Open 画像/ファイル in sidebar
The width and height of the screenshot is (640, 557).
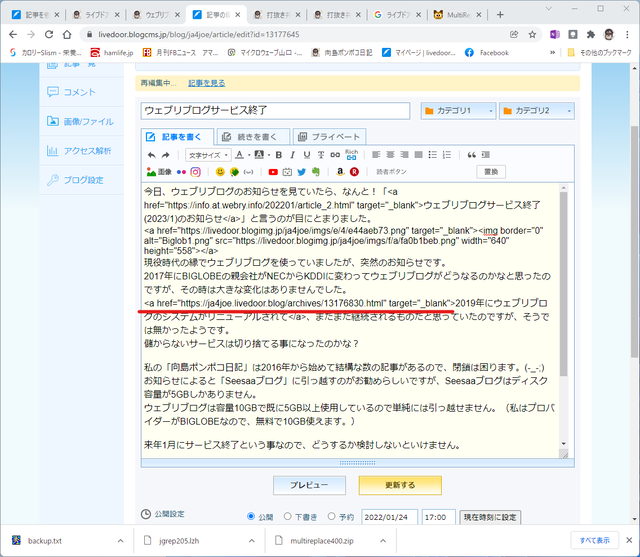click(x=82, y=121)
